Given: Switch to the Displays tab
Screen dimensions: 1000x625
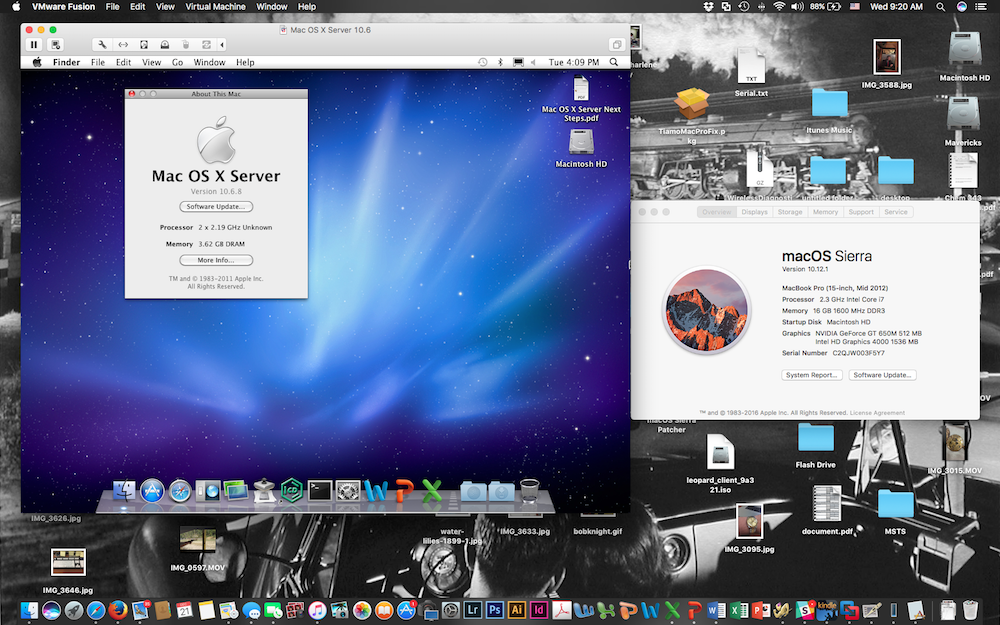Looking at the screenshot, I should pyautogui.click(x=754, y=212).
